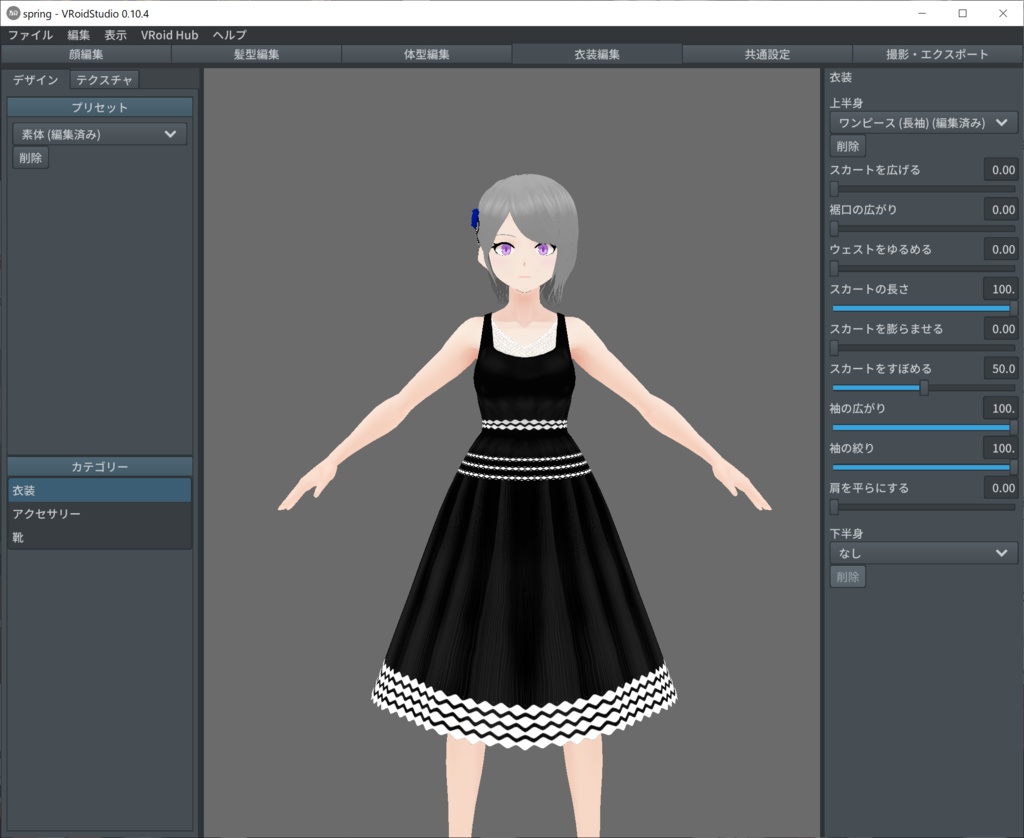Open the ヘルプ menu
Viewport: 1024px width, 838px height.
pyautogui.click(x=230, y=35)
